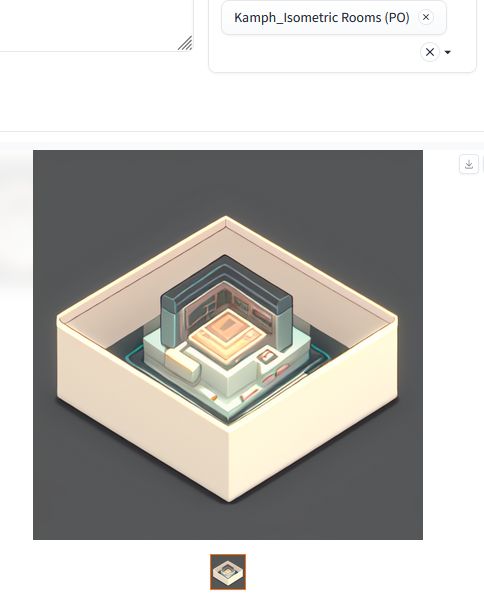Download the generated isometric room image
The height and width of the screenshot is (599, 484).
pos(469,164)
